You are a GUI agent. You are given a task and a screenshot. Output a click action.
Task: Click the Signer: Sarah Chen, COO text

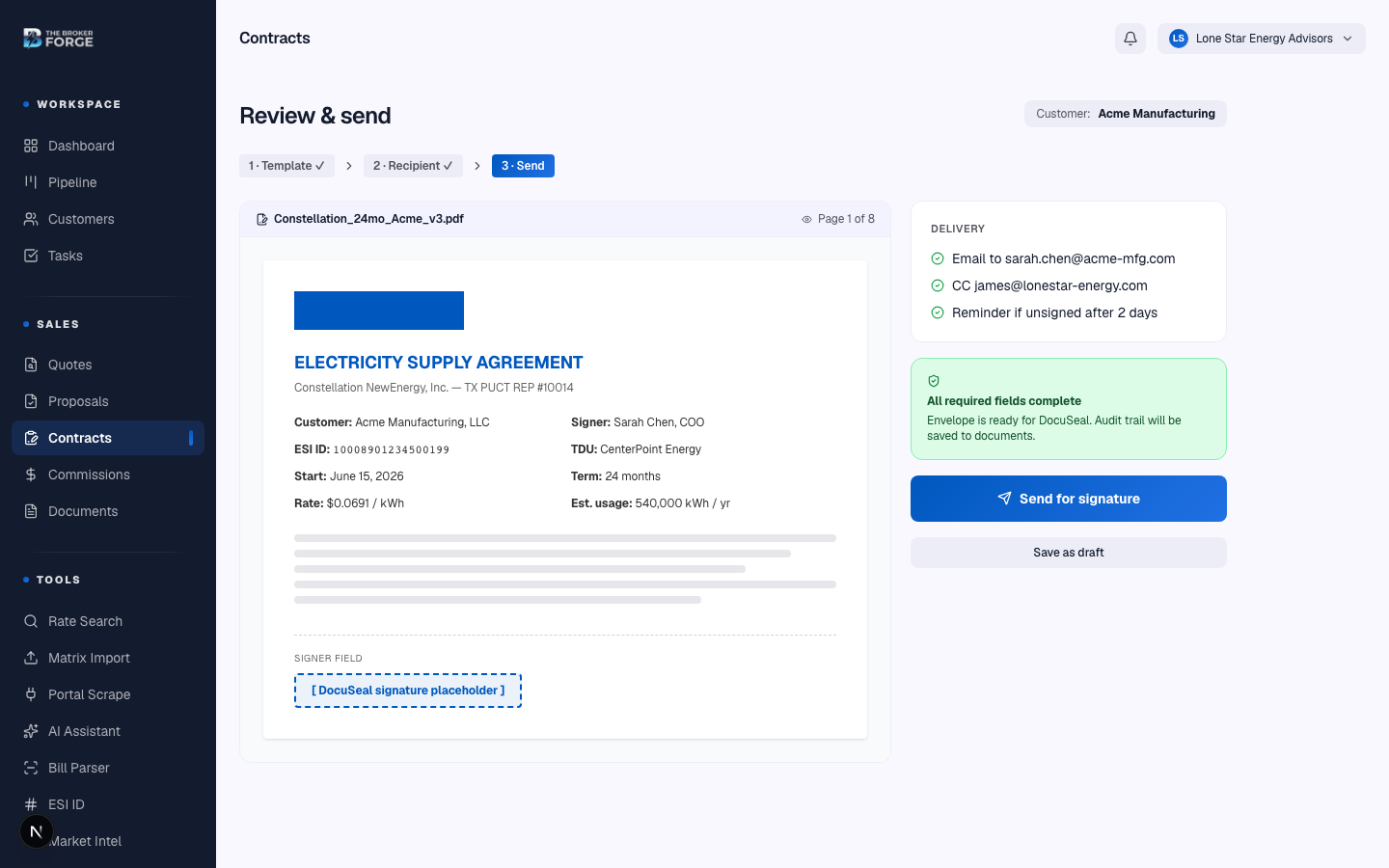pos(638,422)
